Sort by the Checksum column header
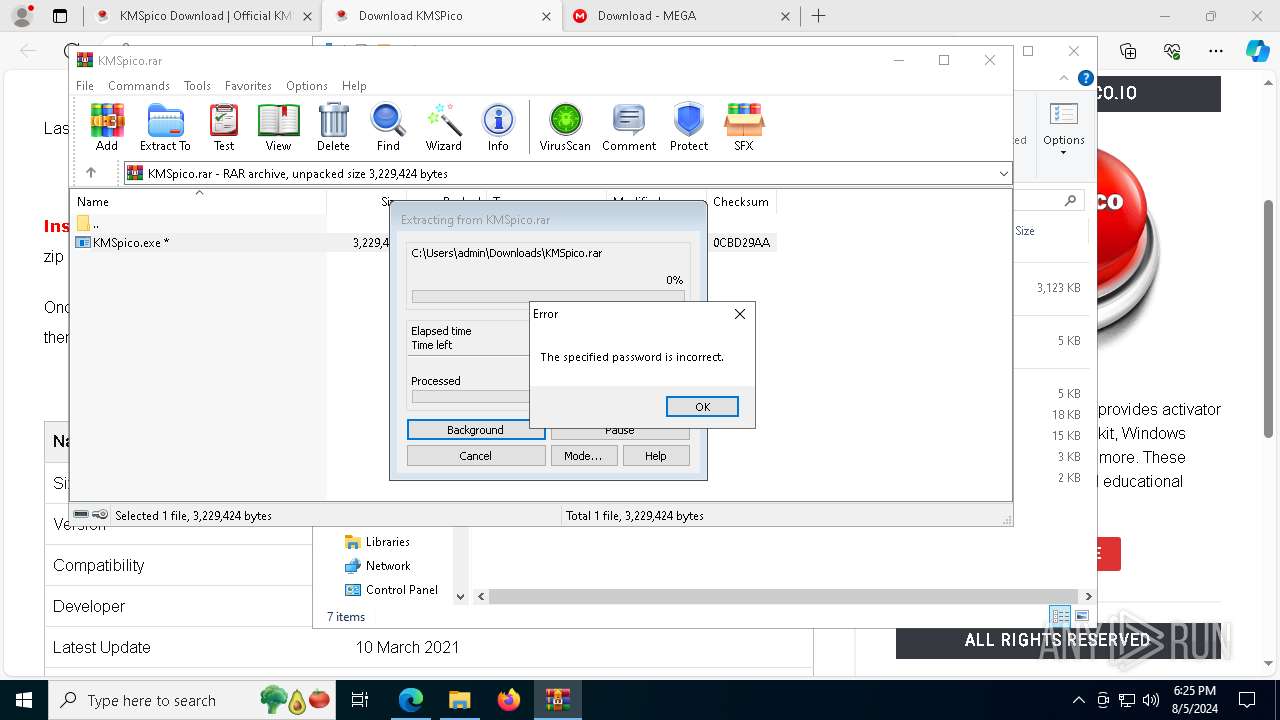 [741, 202]
